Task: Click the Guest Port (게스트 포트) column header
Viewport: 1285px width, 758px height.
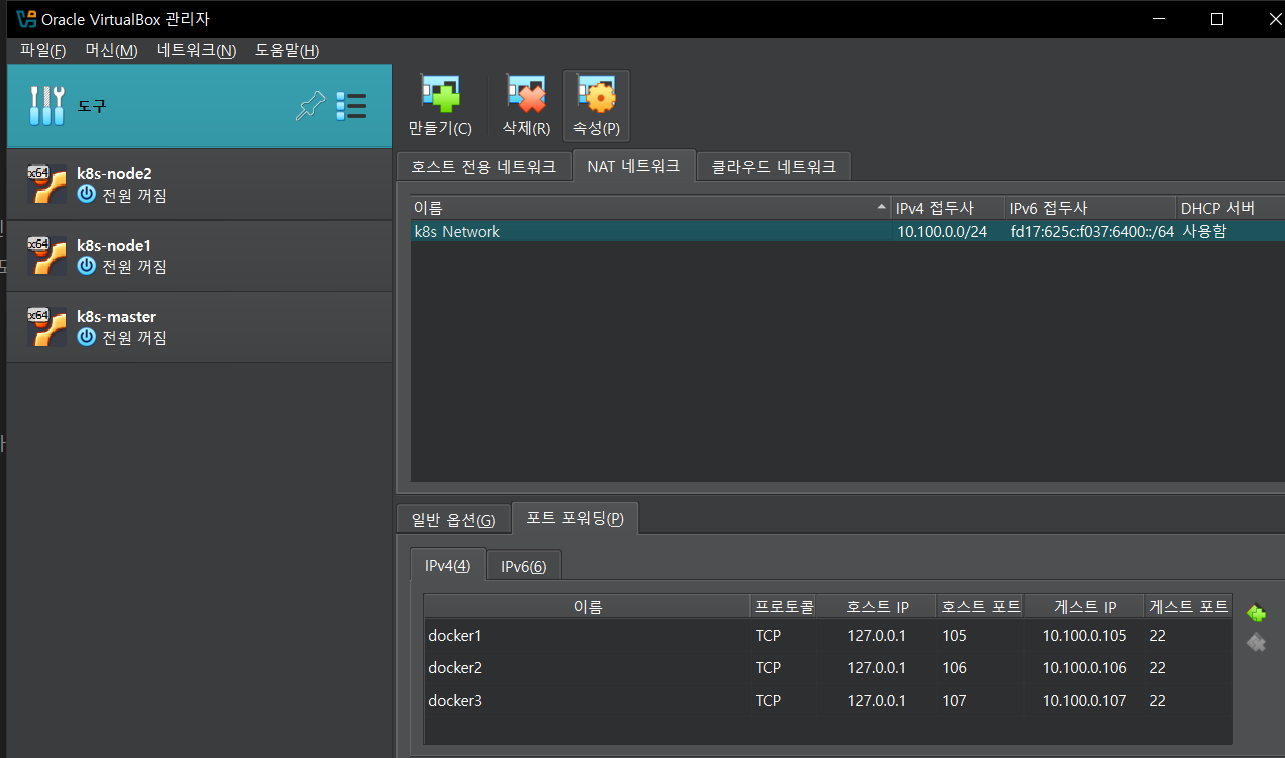Action: click(1188, 606)
